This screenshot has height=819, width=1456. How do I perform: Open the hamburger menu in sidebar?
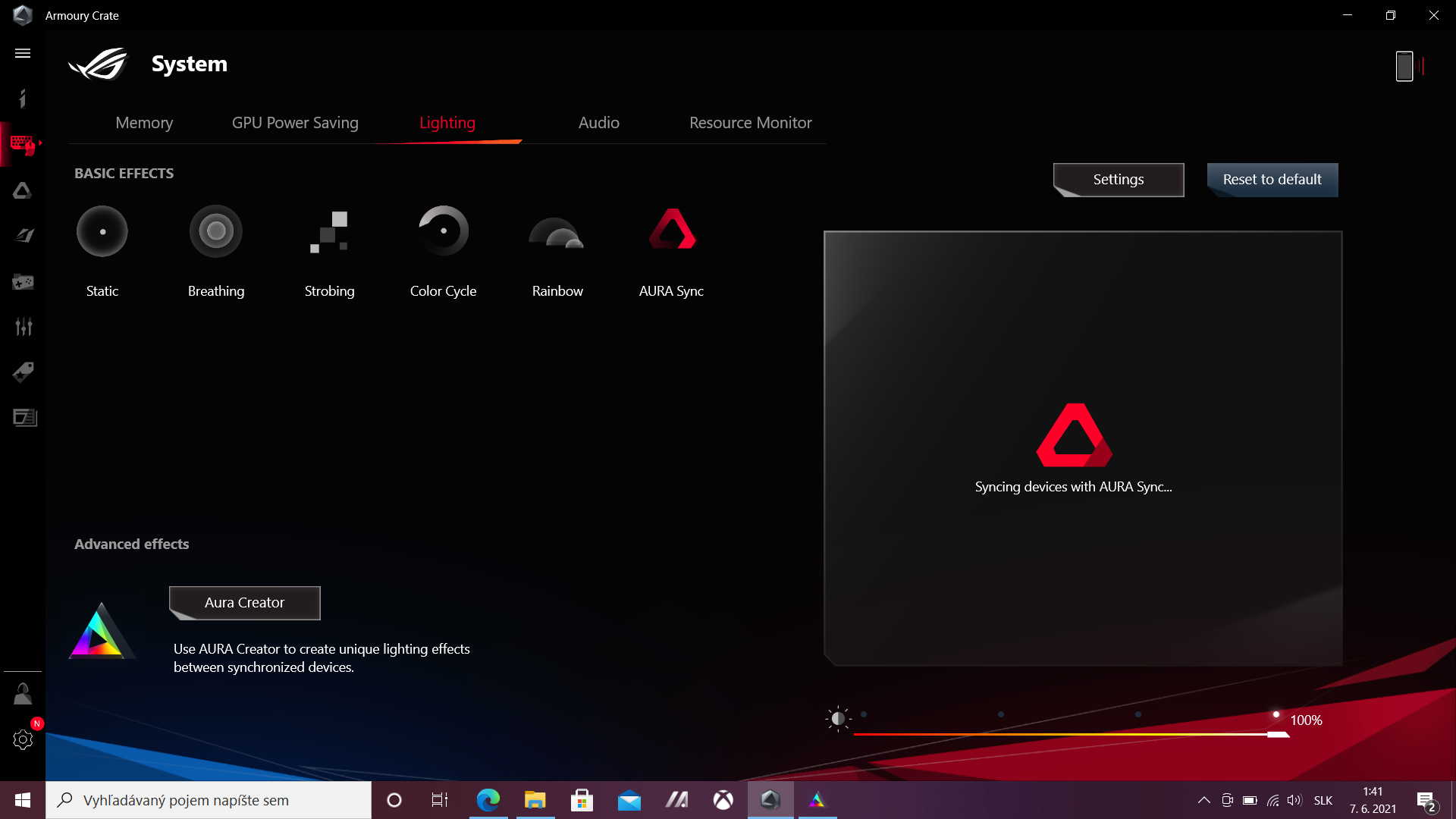click(23, 53)
